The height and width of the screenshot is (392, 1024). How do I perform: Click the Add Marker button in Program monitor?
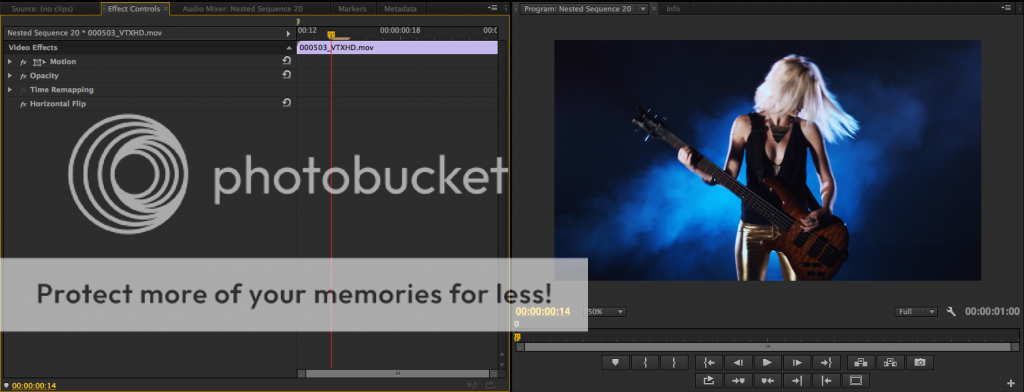615,363
